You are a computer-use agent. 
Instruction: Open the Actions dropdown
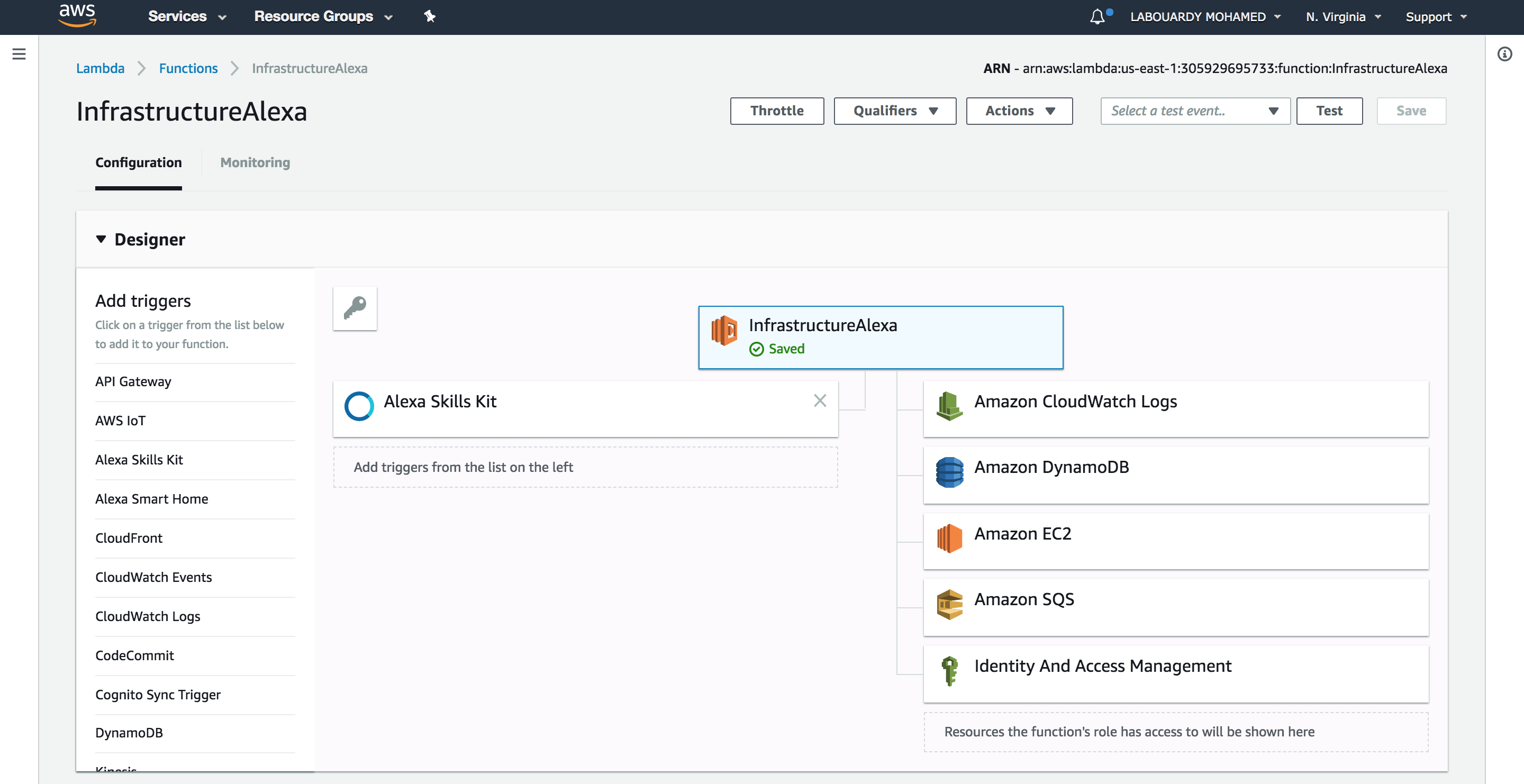[x=1019, y=111]
